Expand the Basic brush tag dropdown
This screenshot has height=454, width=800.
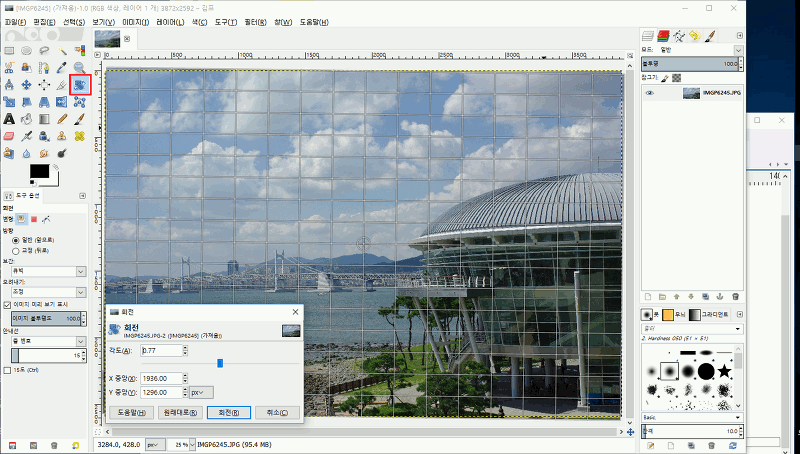pyautogui.click(x=737, y=417)
